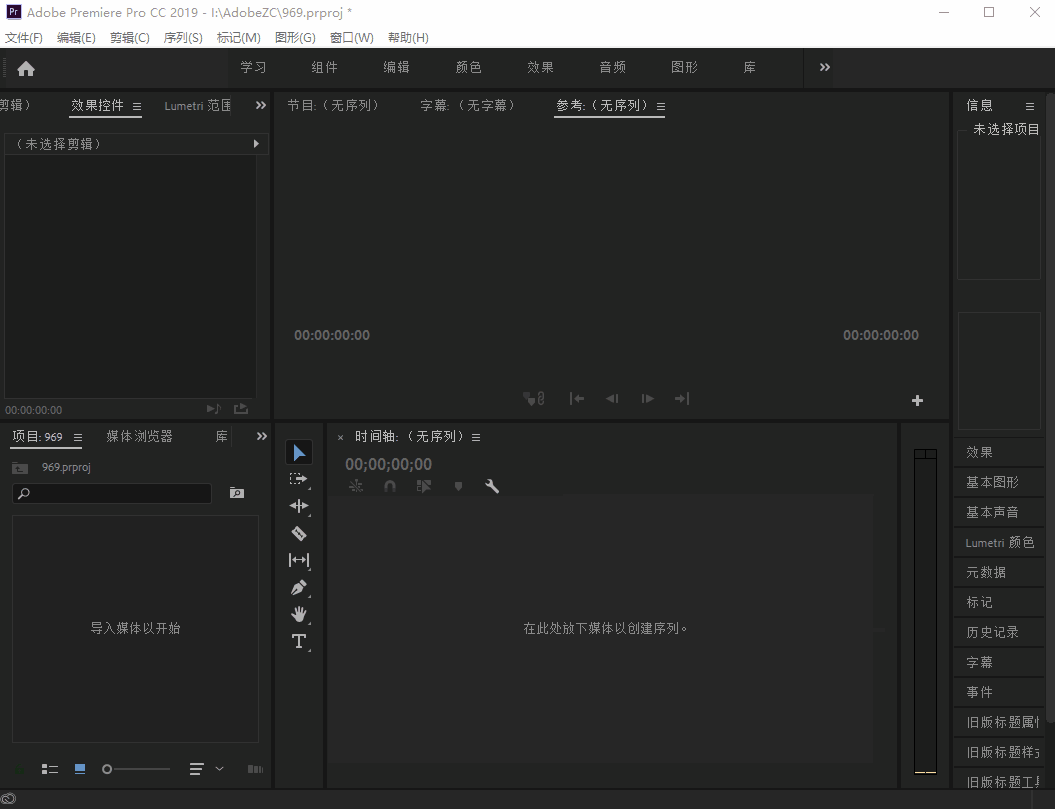Switch project panel to list view
The width and height of the screenshot is (1055, 809).
(50, 769)
